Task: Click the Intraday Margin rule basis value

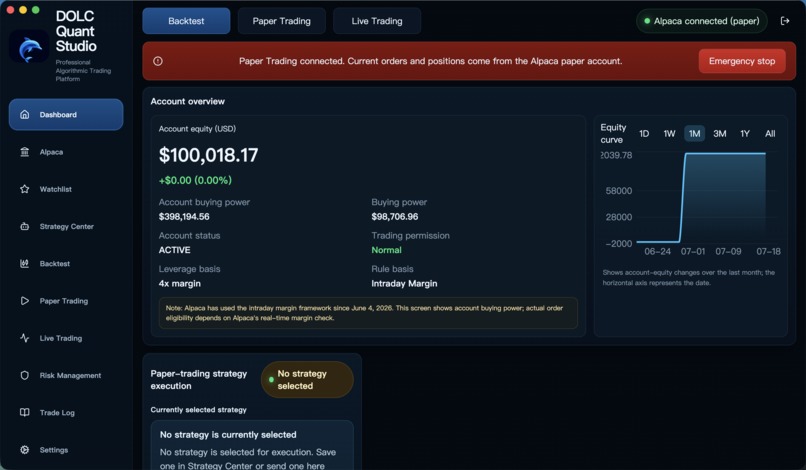Action: click(404, 283)
